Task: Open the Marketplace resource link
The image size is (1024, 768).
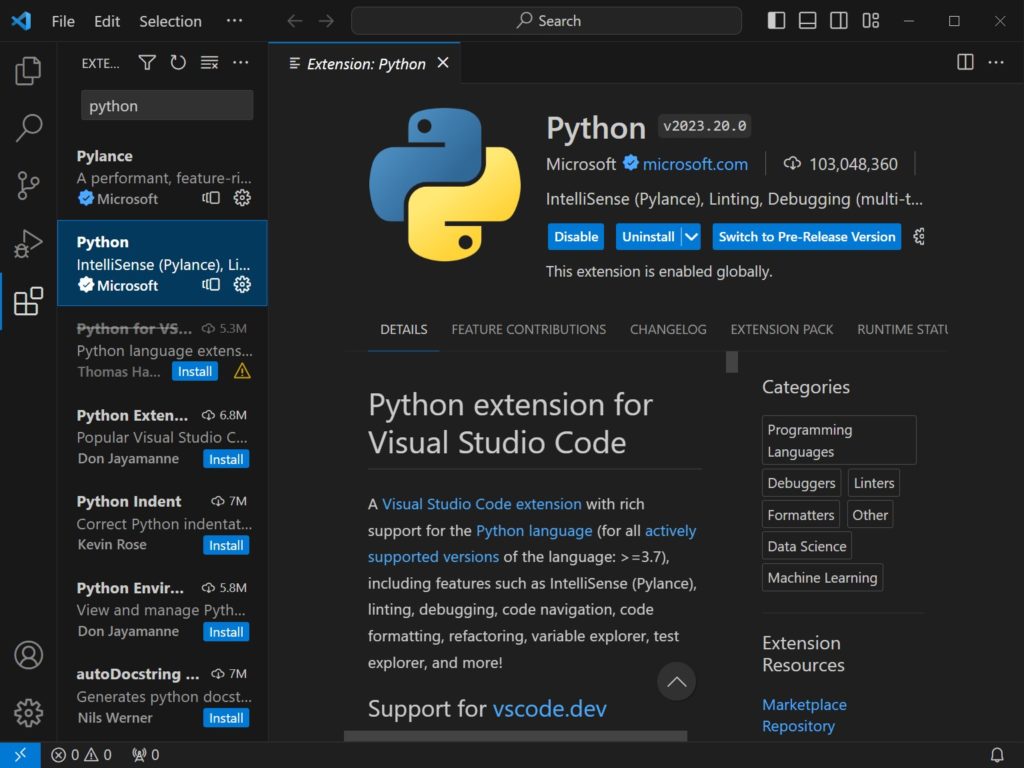Action: (804, 705)
